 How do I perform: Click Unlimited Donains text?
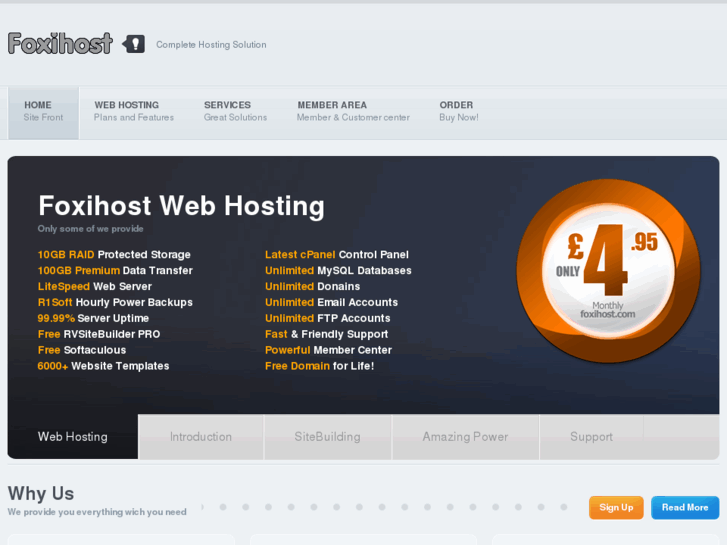pyautogui.click(x=312, y=286)
